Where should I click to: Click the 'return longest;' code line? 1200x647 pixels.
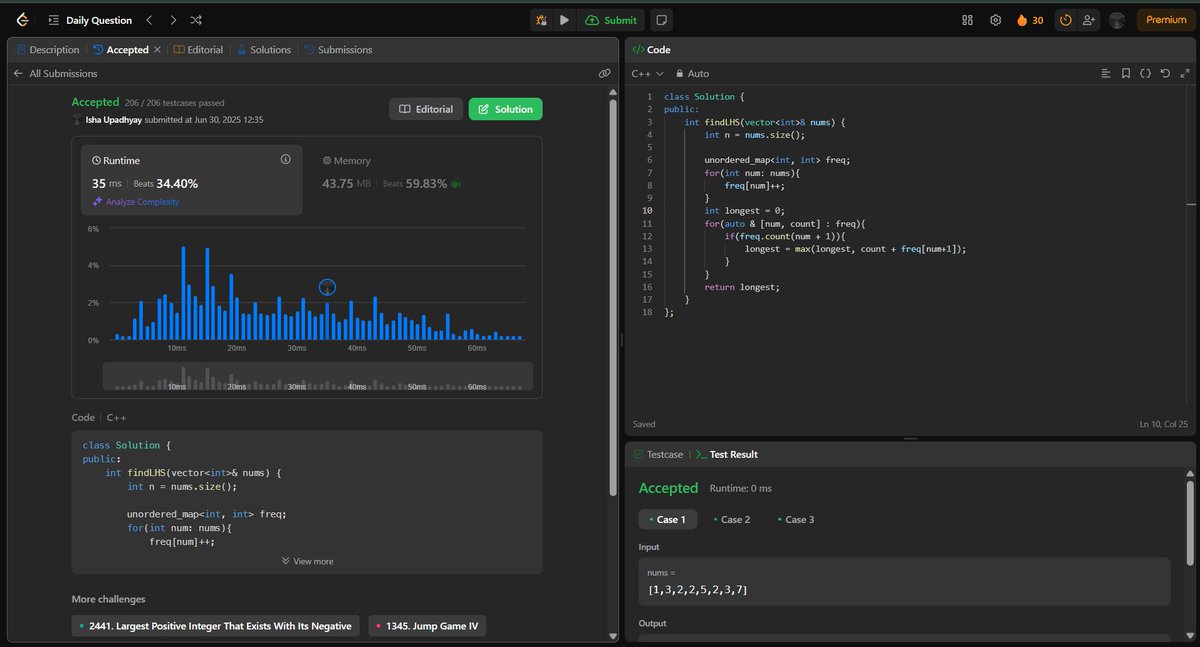coord(741,287)
